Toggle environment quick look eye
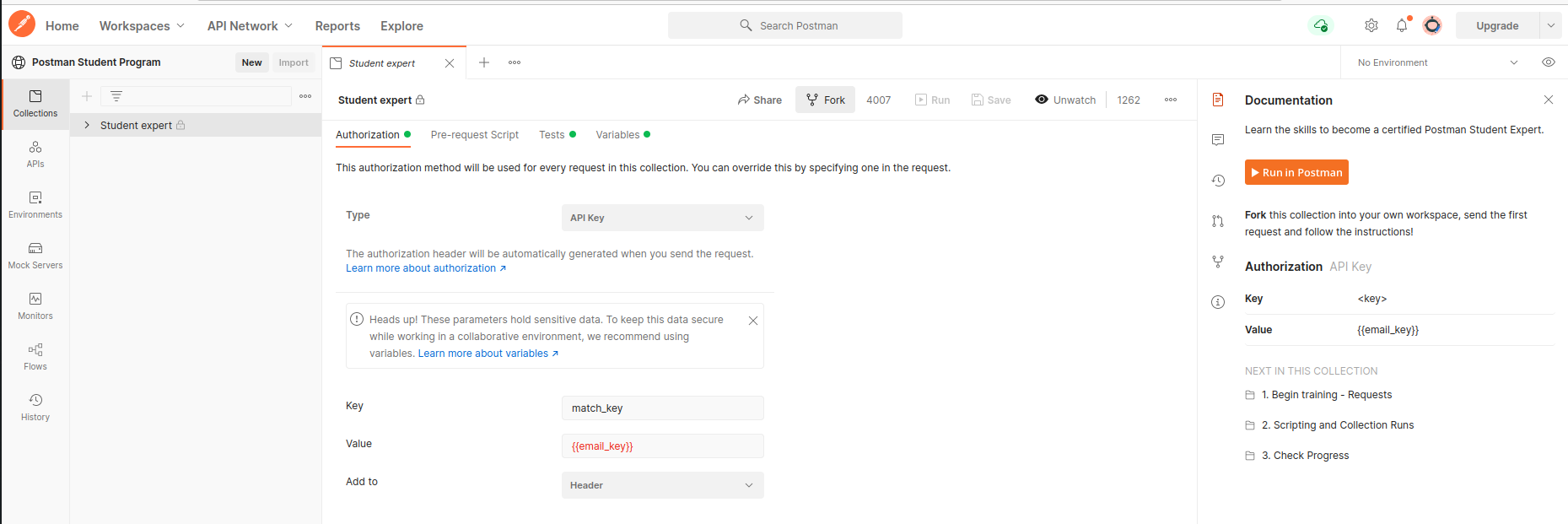 click(x=1549, y=62)
